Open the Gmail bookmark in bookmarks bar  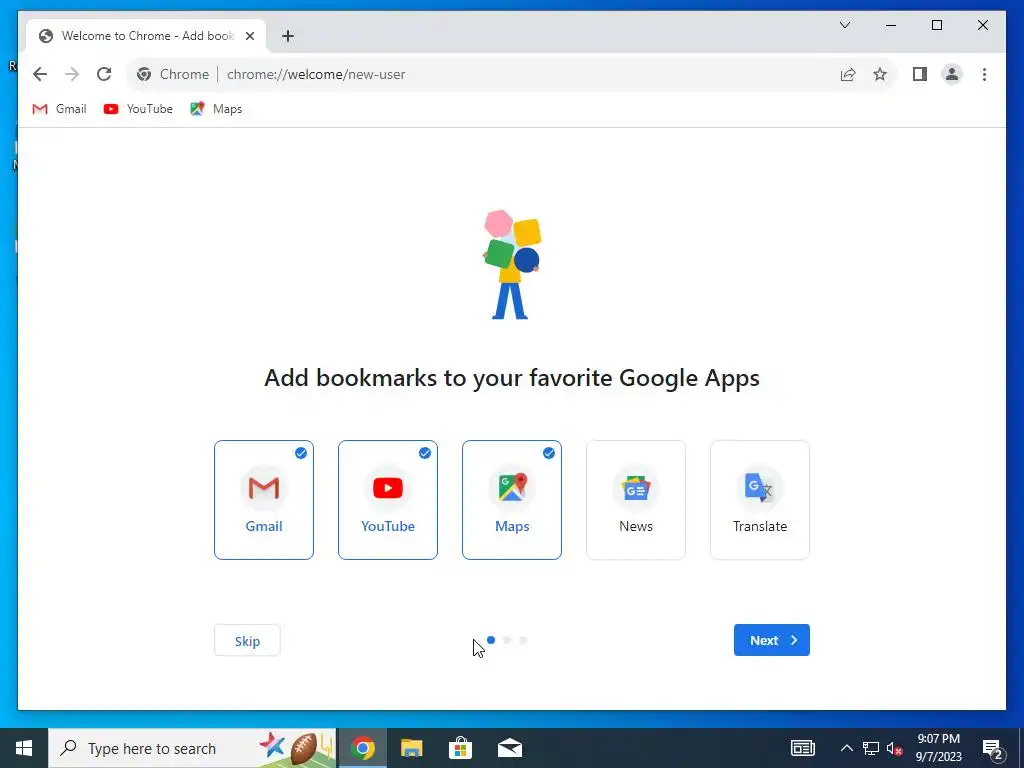pyautogui.click(x=59, y=109)
